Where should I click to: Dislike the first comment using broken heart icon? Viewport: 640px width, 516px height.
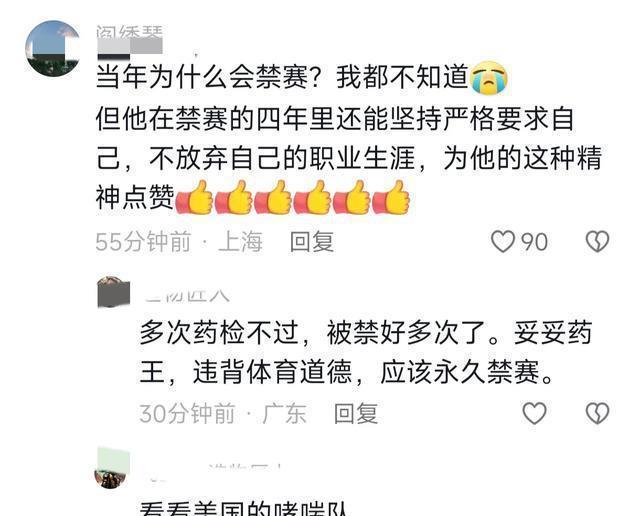click(x=597, y=241)
